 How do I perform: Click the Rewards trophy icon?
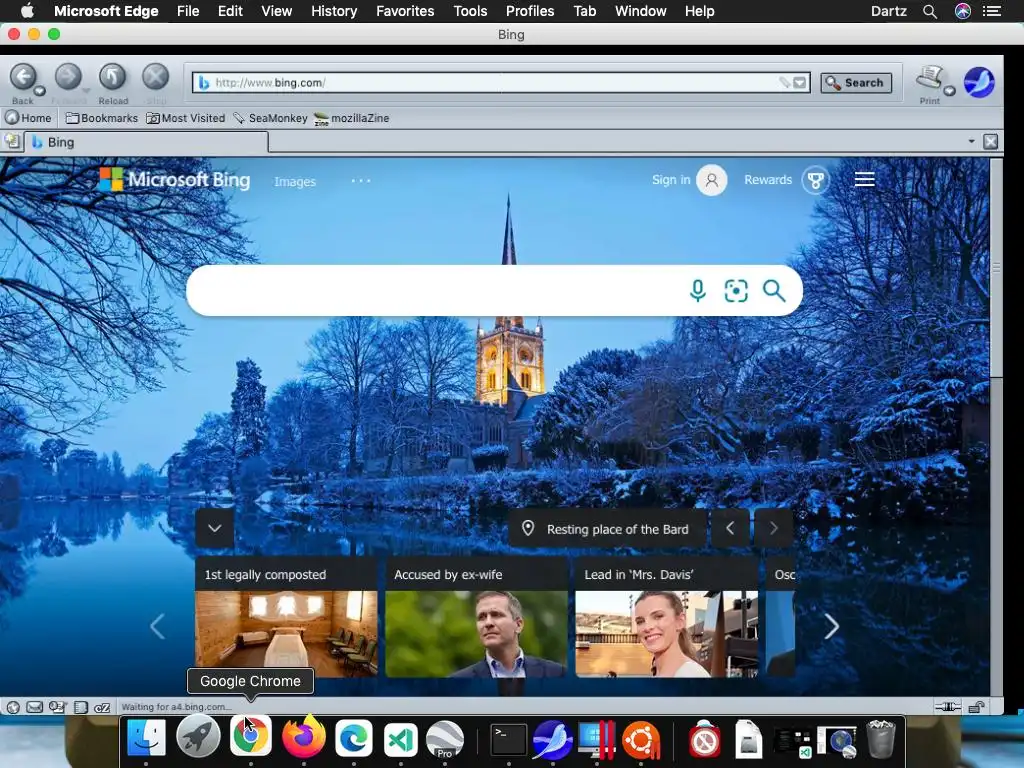[x=815, y=180]
